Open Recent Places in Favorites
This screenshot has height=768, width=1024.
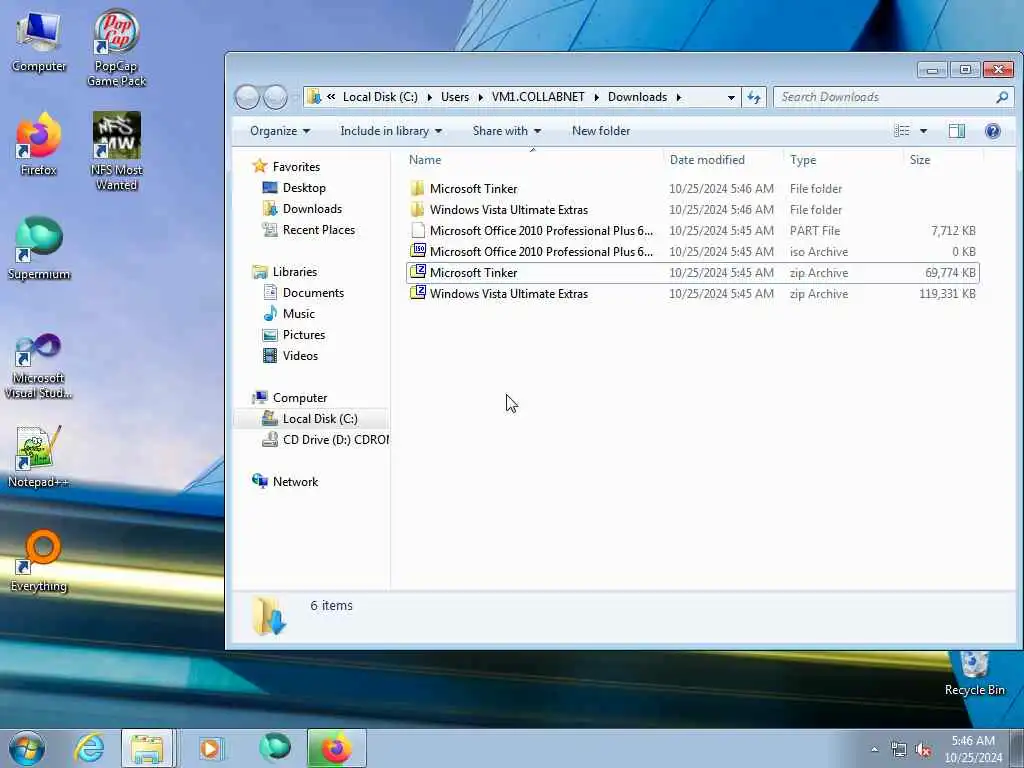pyautogui.click(x=309, y=230)
